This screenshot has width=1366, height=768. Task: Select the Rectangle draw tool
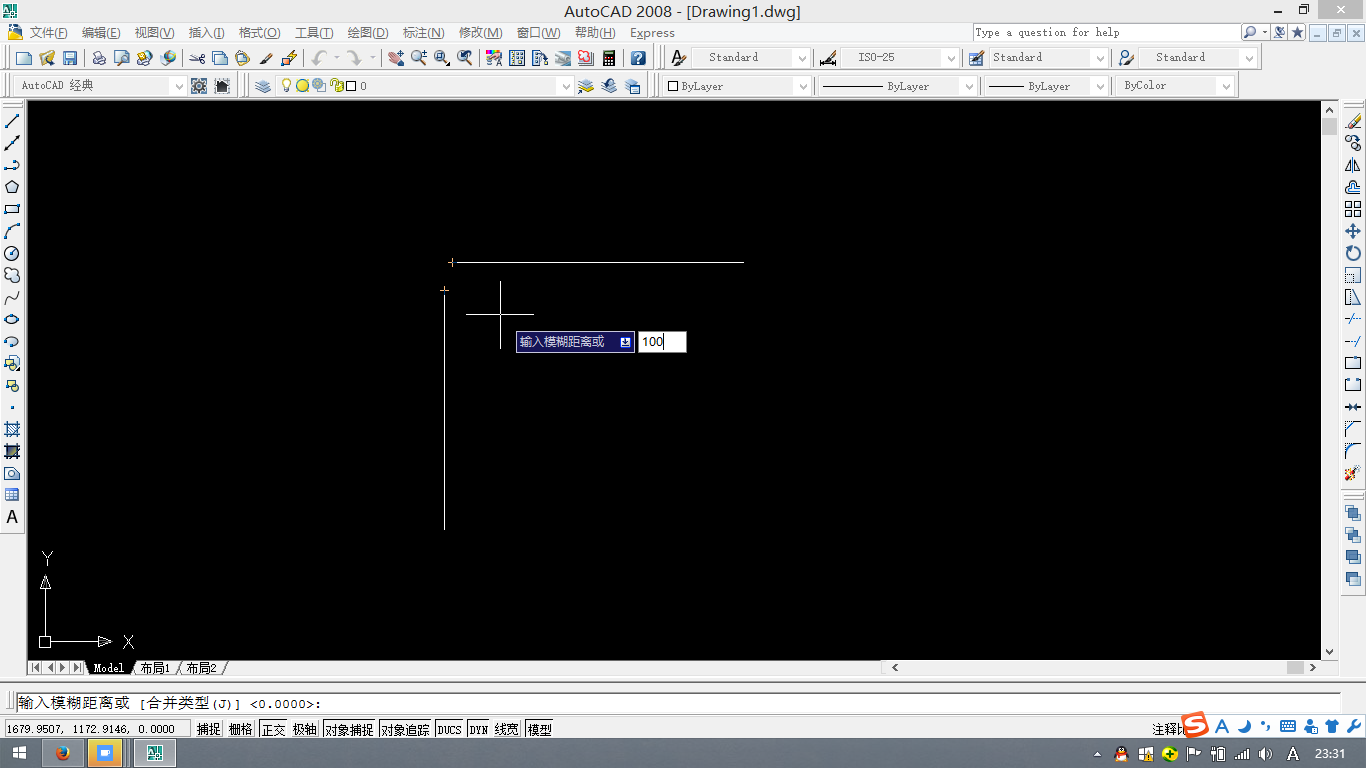(12, 209)
